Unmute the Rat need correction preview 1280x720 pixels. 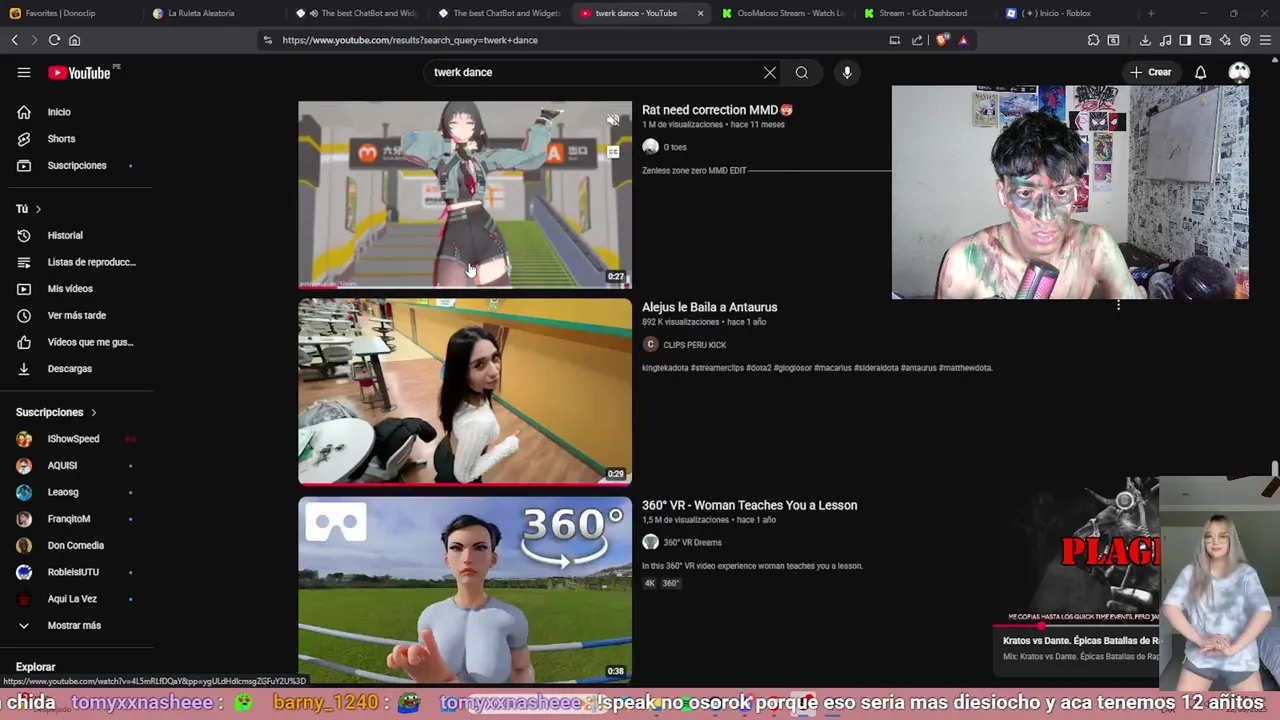[613, 120]
